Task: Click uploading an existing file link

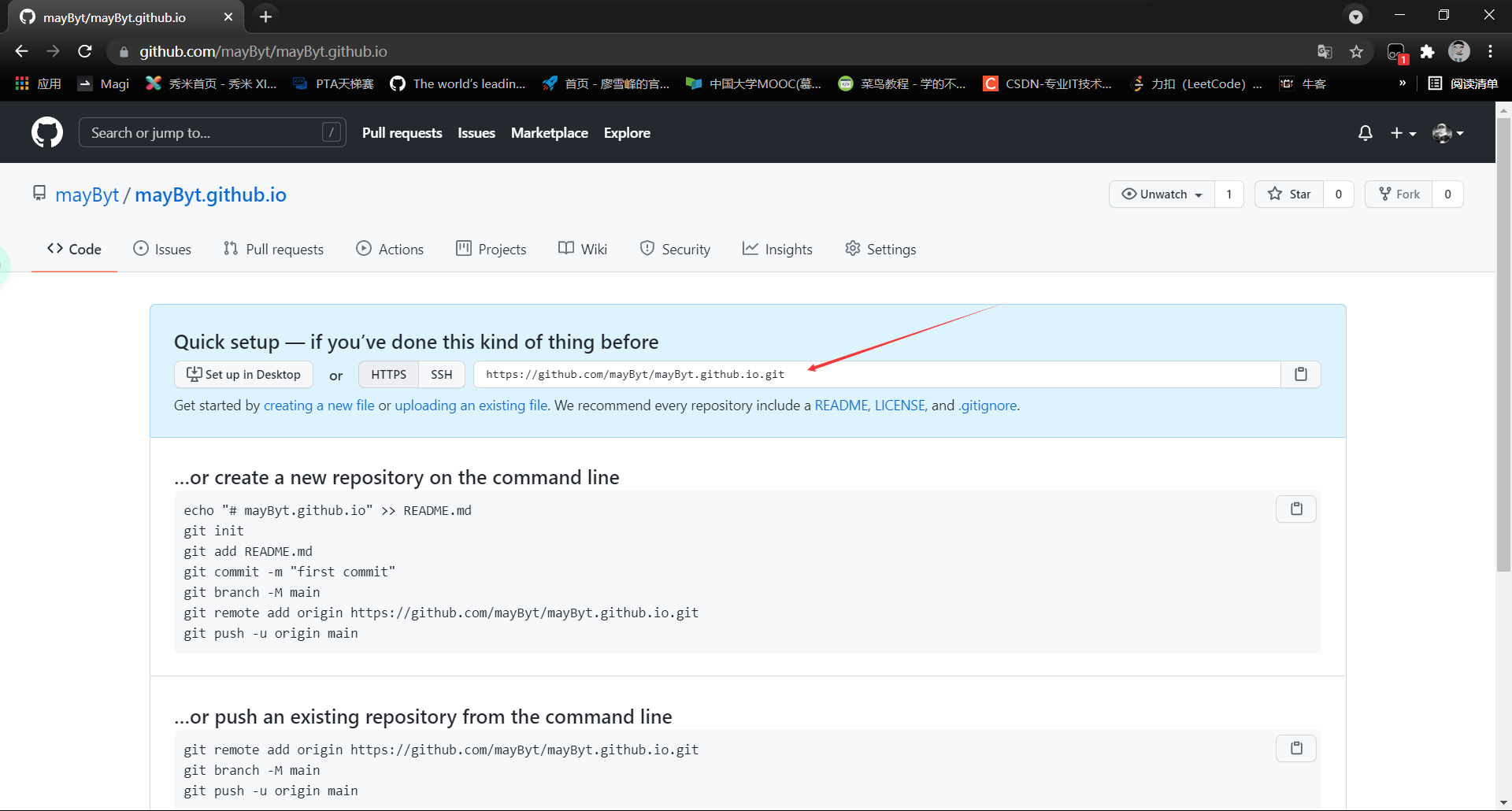Action: pyautogui.click(x=471, y=405)
